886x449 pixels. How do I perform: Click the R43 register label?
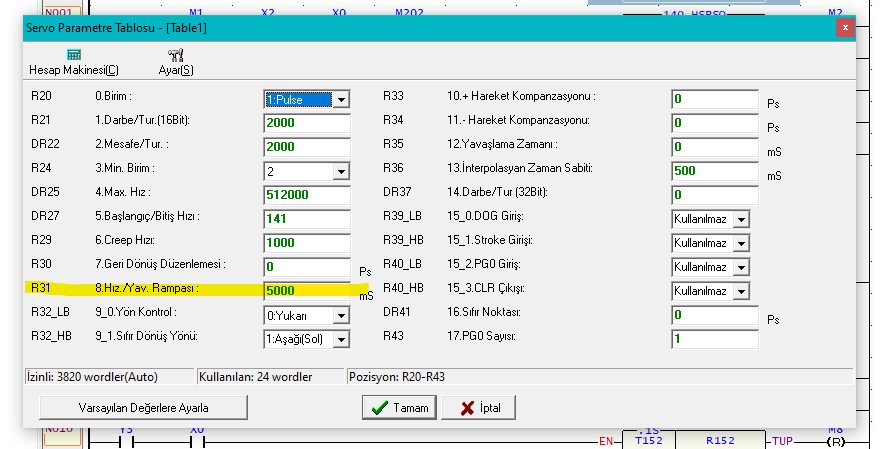tap(393, 336)
